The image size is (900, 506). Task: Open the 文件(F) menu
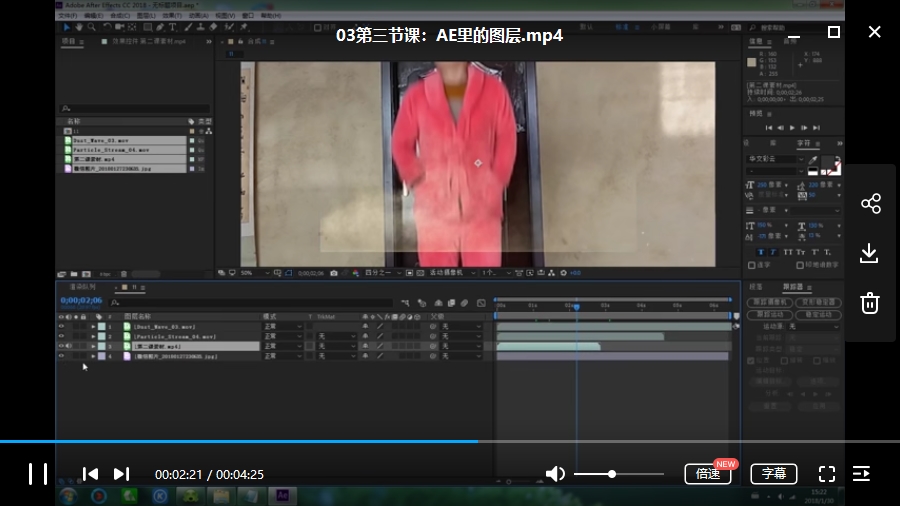[x=68, y=15]
